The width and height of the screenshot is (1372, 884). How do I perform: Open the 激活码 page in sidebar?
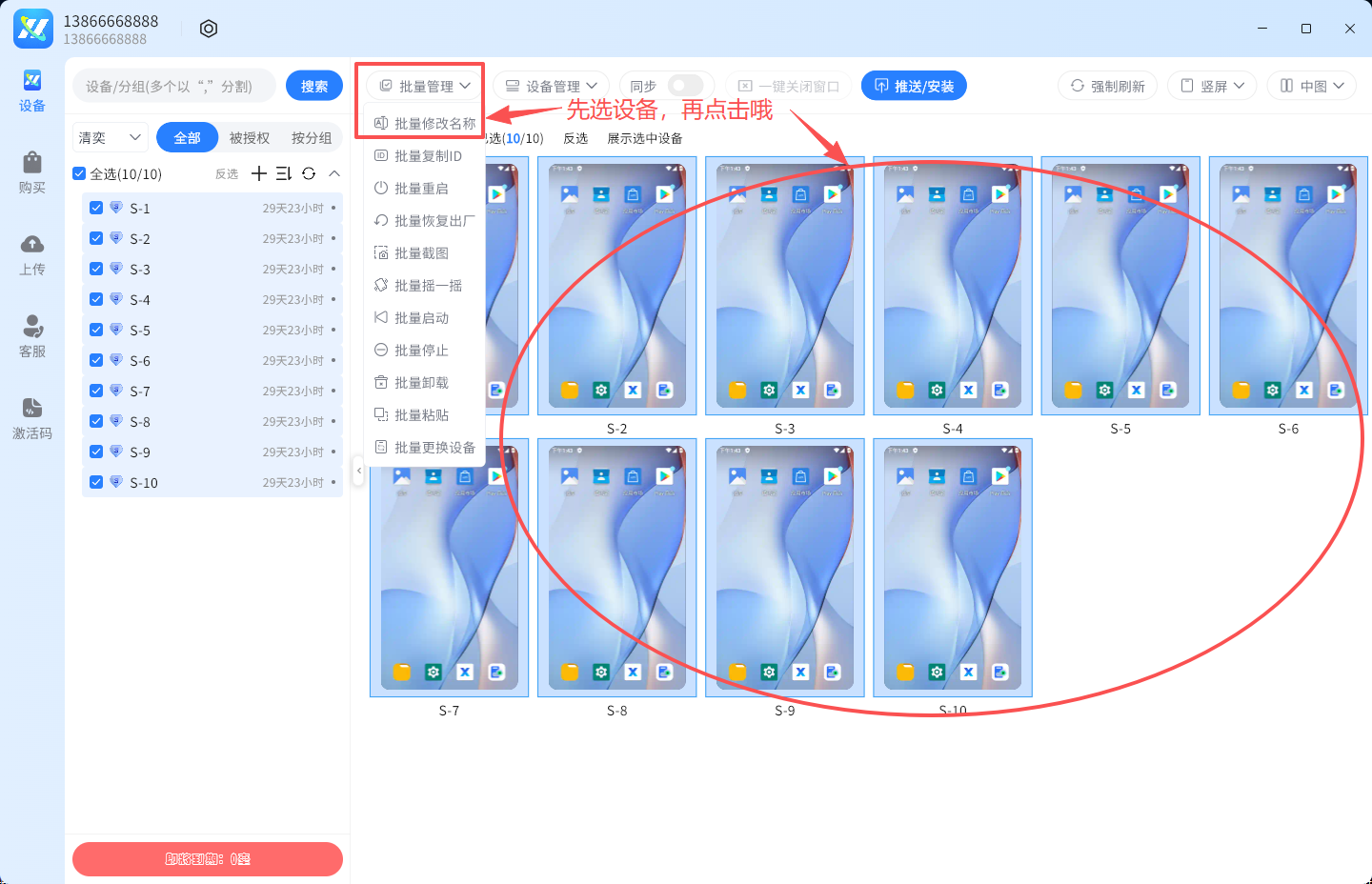pos(32,419)
